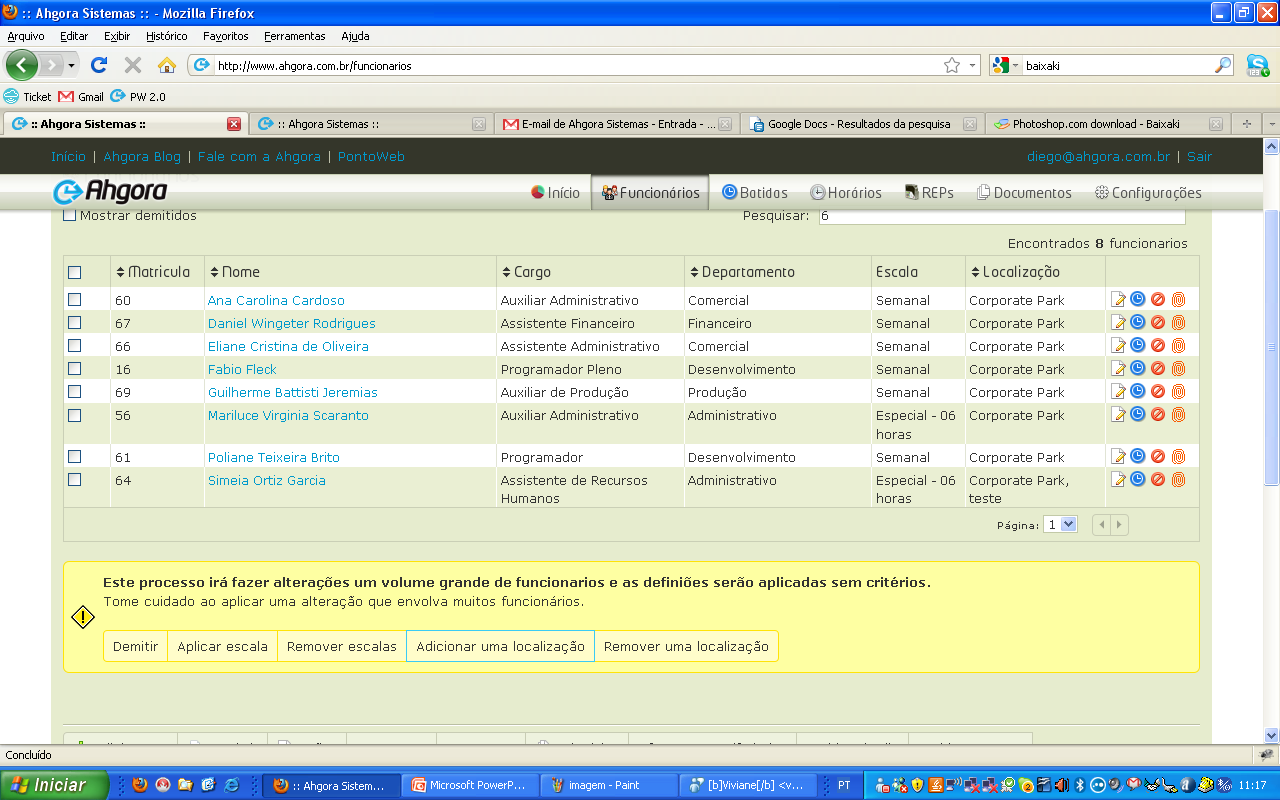1280x800 pixels.
Task: Sort table by Cargo column
Action: [x=526, y=272]
